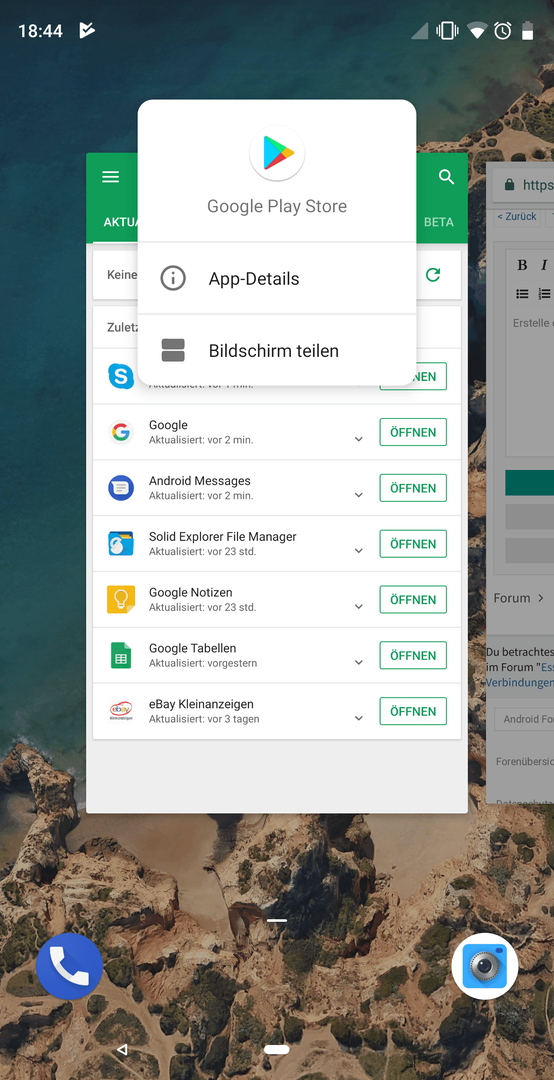
Task: Tap the eBay Kleinanzeigen name text
Action: [201, 704]
